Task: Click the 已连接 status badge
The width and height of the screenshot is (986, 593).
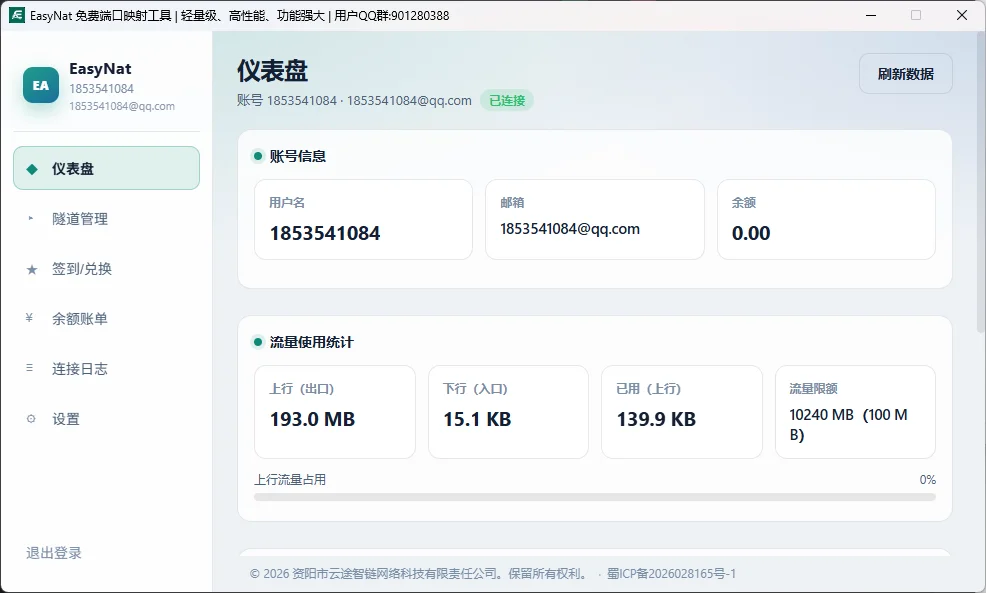Action: point(507,101)
